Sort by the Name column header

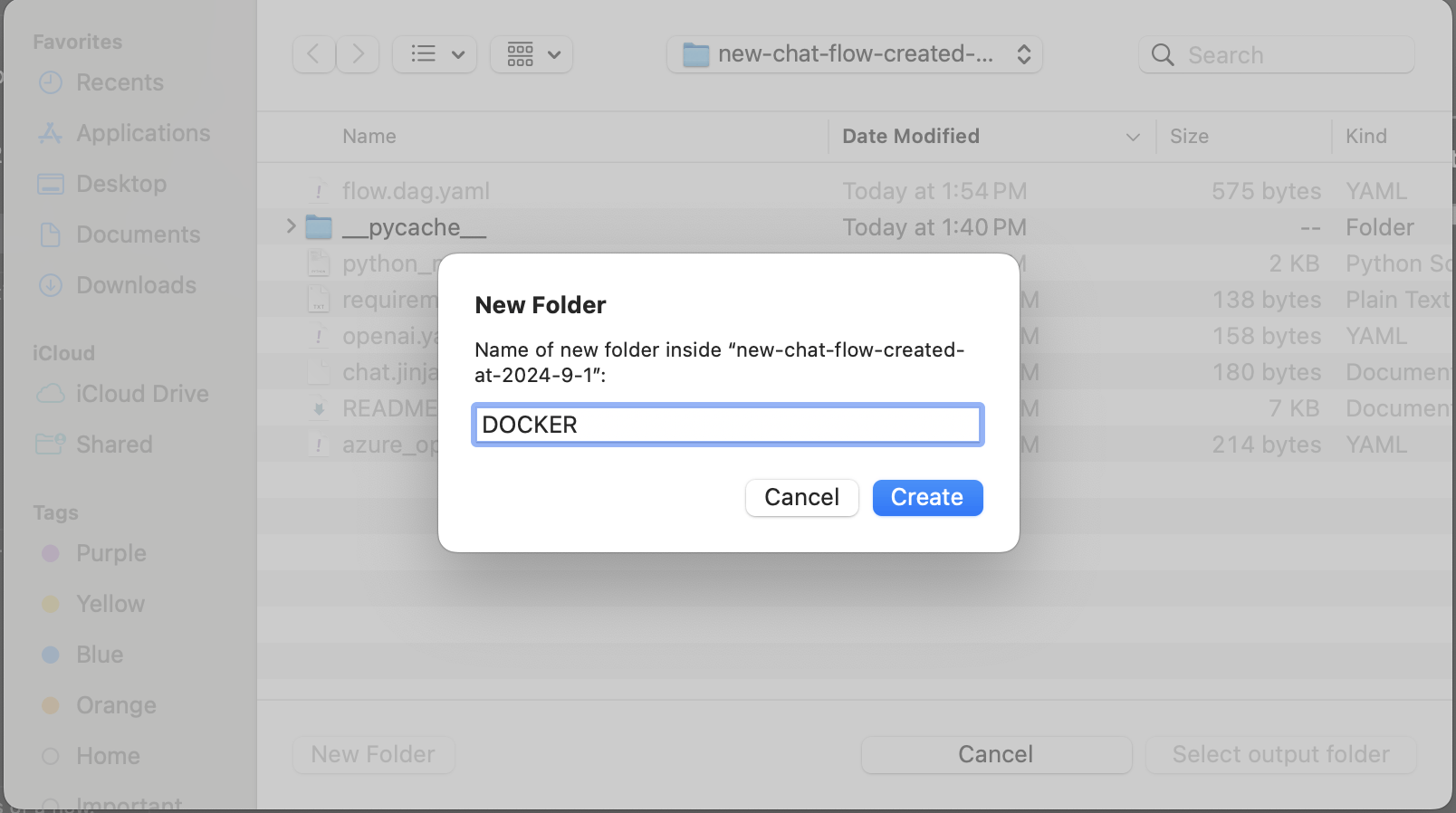369,136
